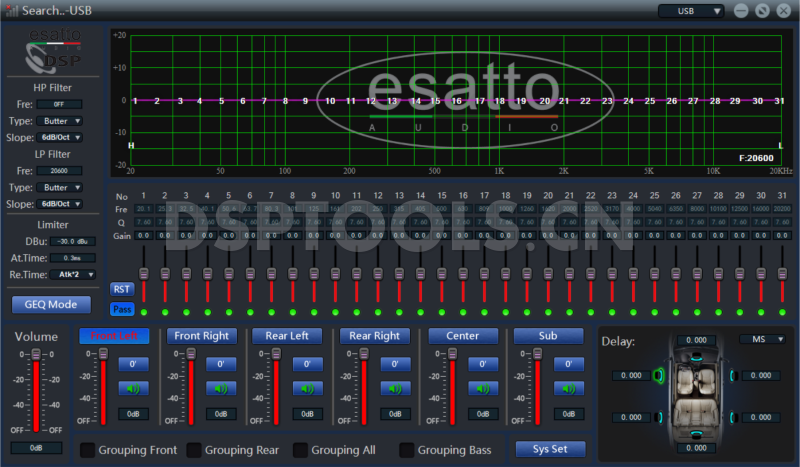Mute the Front Right channel speaker icon

coord(221,388)
